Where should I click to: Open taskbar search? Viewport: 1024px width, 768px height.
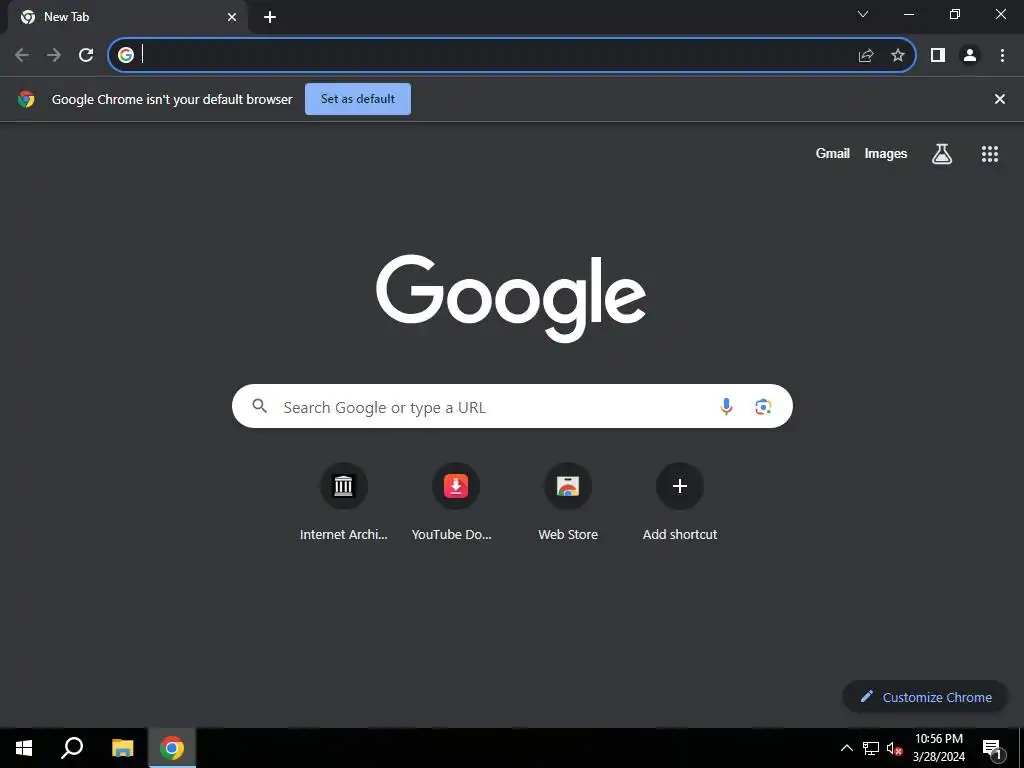click(x=72, y=748)
